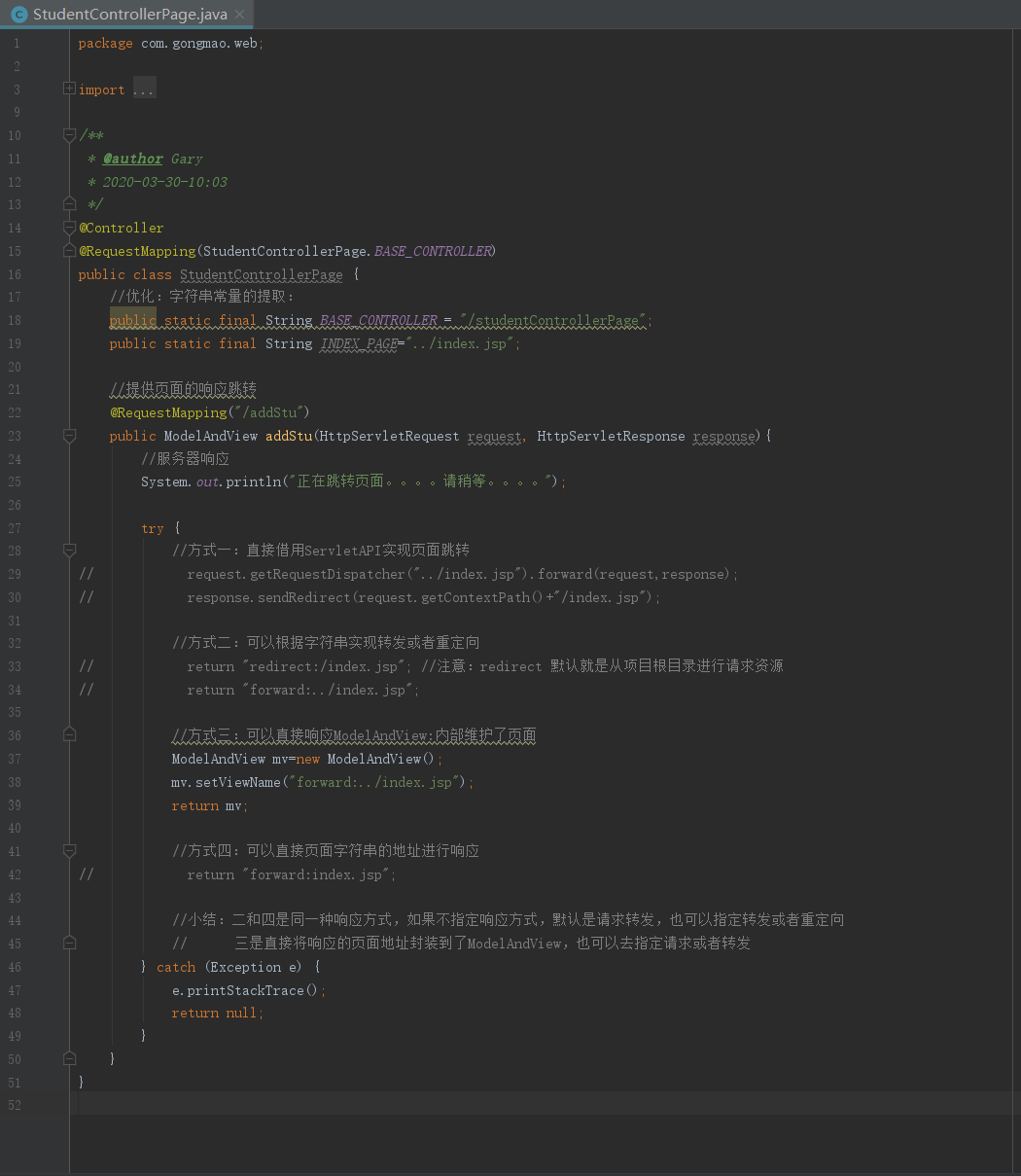1021x1176 pixels.
Task: Click the fold icon near the 方式四 comment
Action: click(68, 850)
